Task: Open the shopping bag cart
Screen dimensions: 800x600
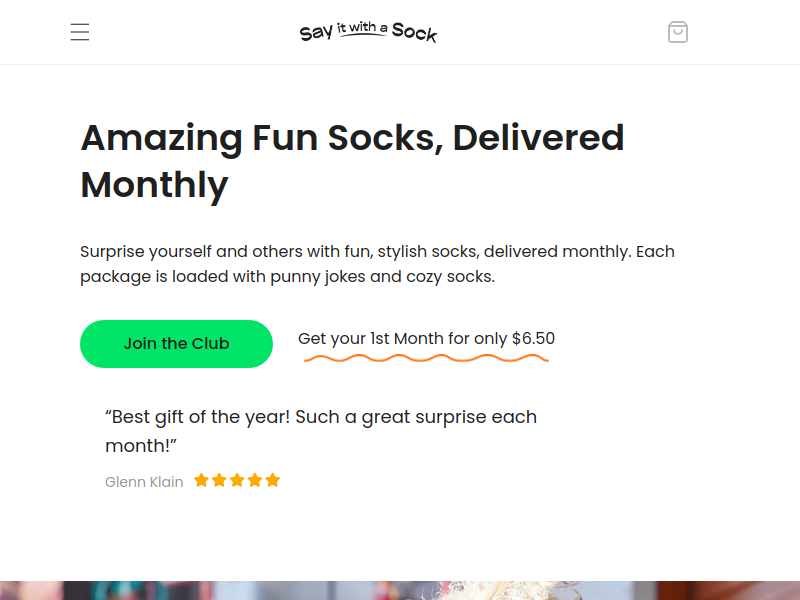Action: [x=678, y=32]
